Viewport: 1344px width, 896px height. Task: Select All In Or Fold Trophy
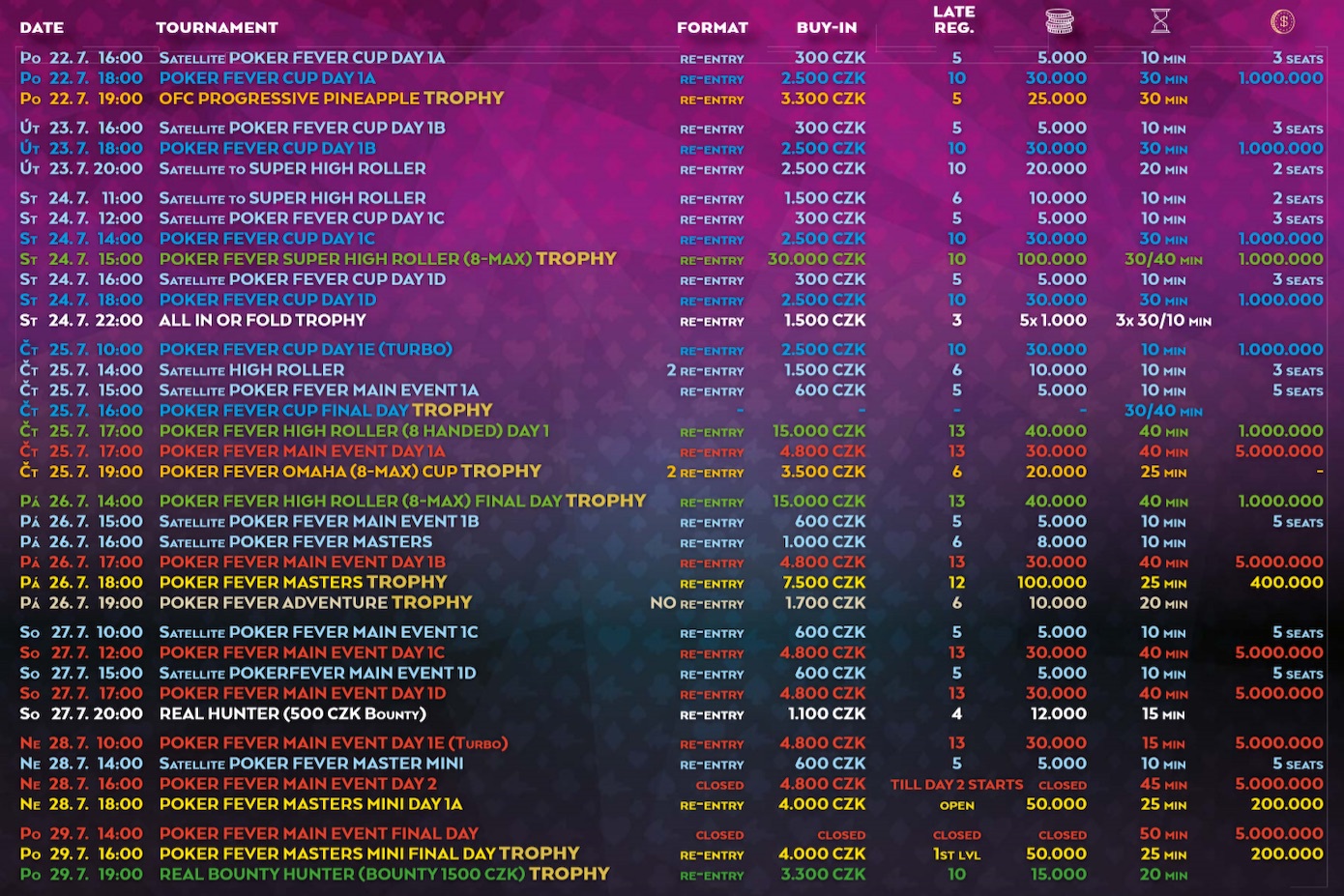[262, 320]
